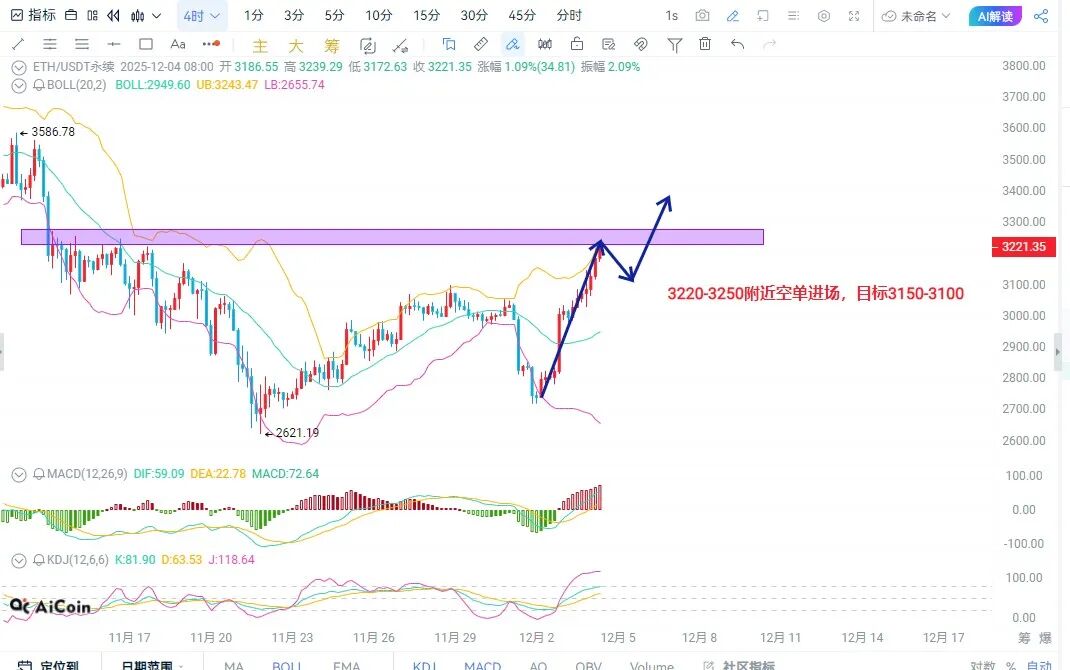Image resolution: width=1070 pixels, height=670 pixels.
Task: Switch to the 10分 timeframe
Action: (379, 15)
